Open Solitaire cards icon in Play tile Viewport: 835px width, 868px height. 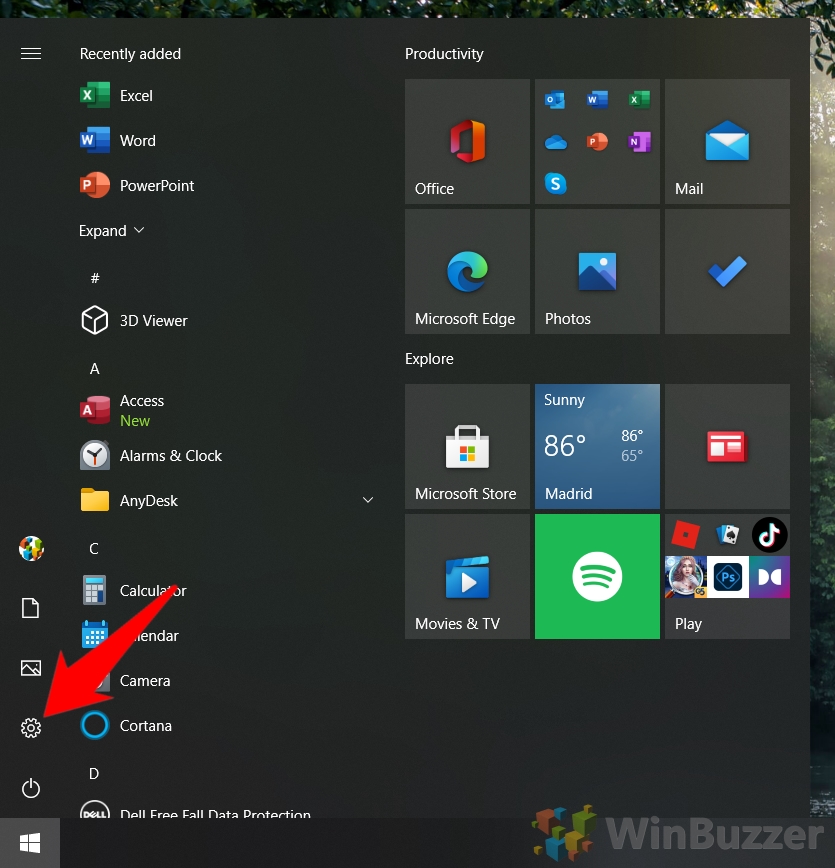(x=728, y=535)
